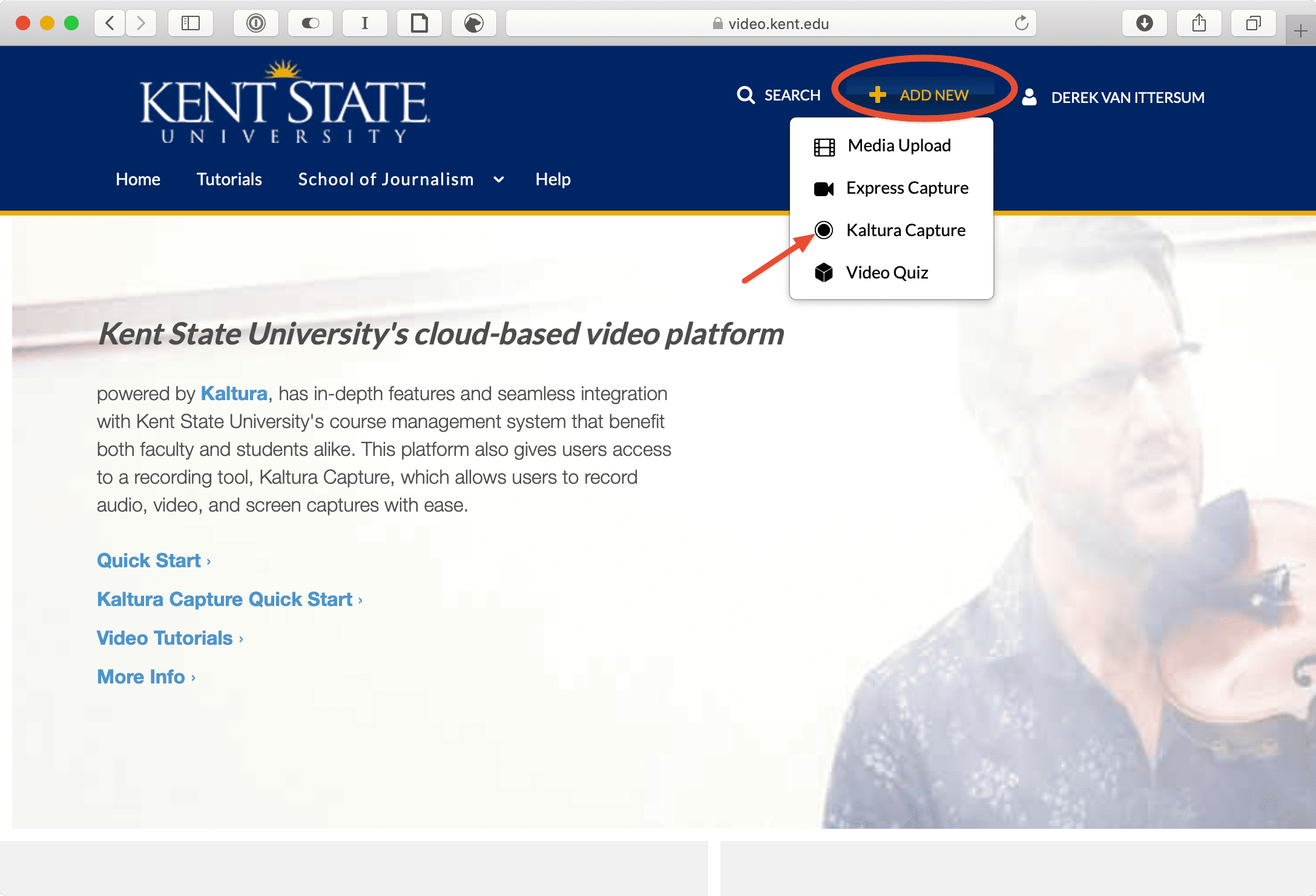
Task: Click the camera icon for Express Capture
Action: 824,189
